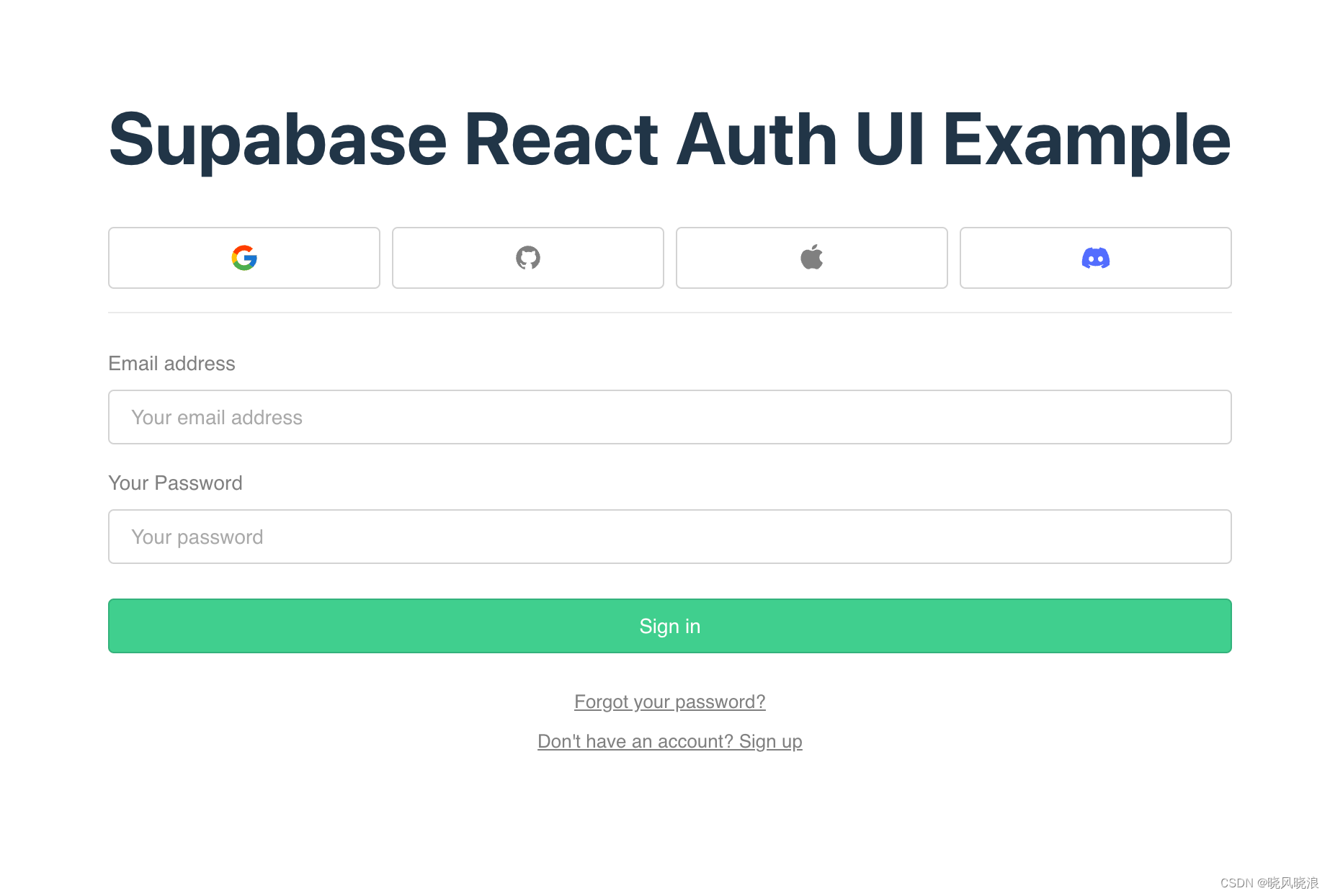Viewport: 1330px width, 896px height.
Task: Sign in with the Google icon button
Action: 244,258
